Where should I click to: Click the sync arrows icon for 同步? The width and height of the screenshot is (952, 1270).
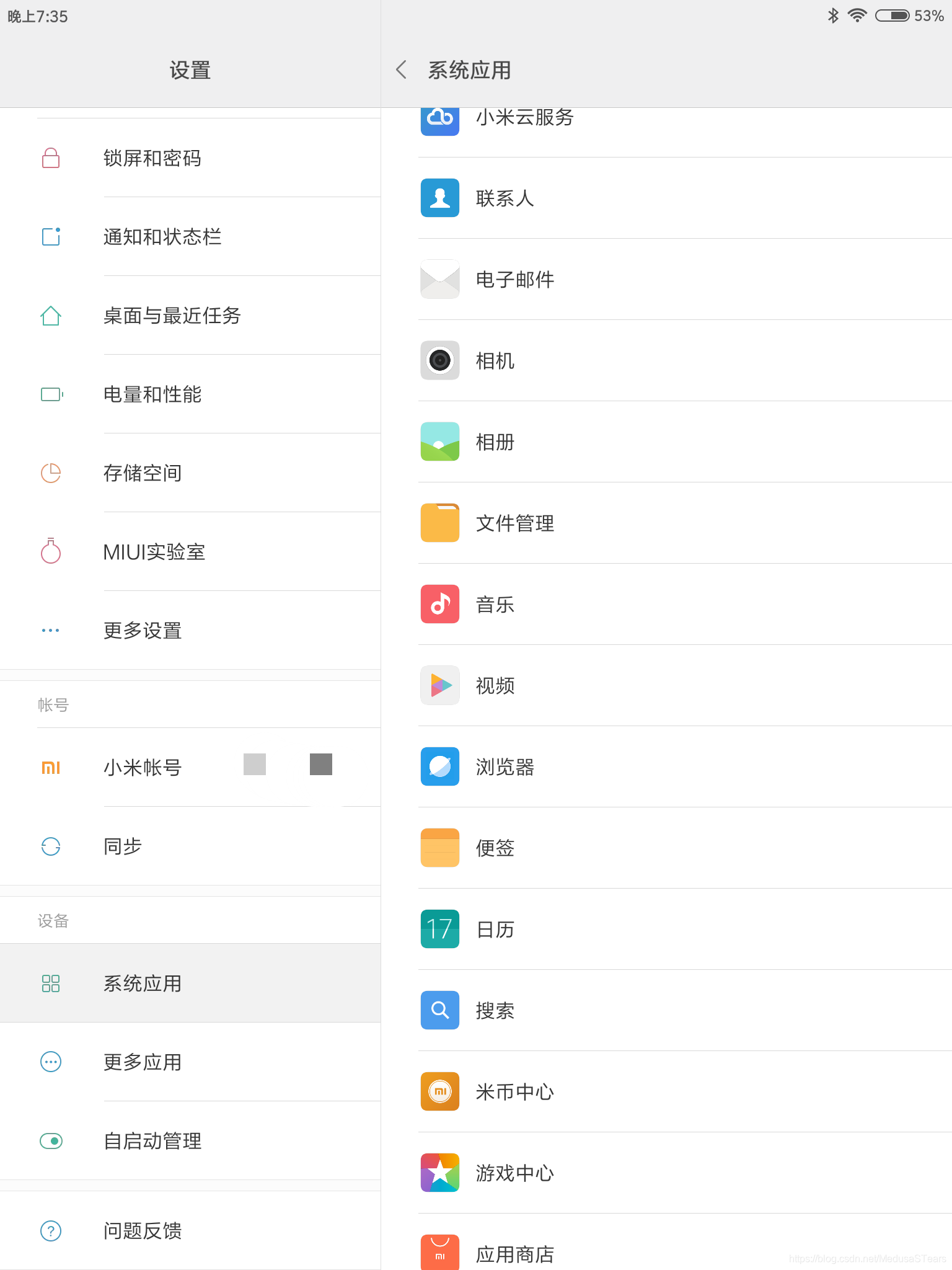[51, 846]
